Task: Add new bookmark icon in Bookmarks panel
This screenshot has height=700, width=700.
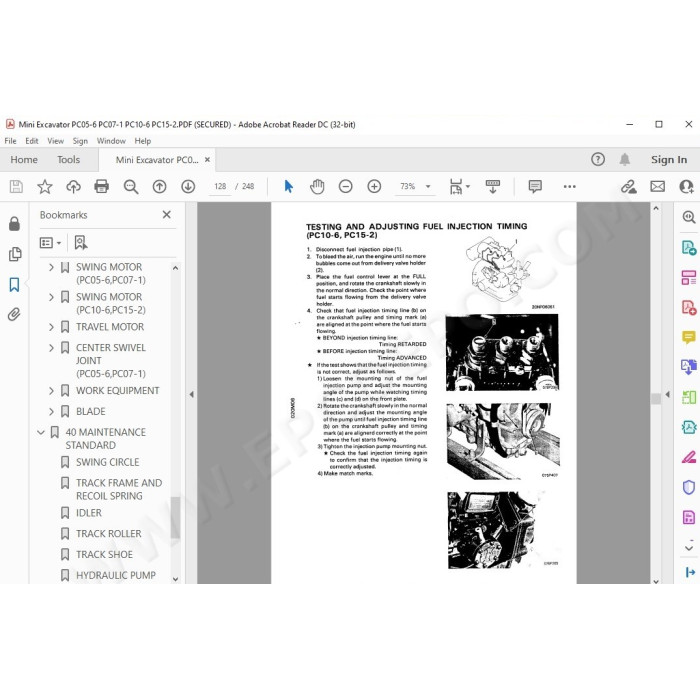Action: pos(81,242)
